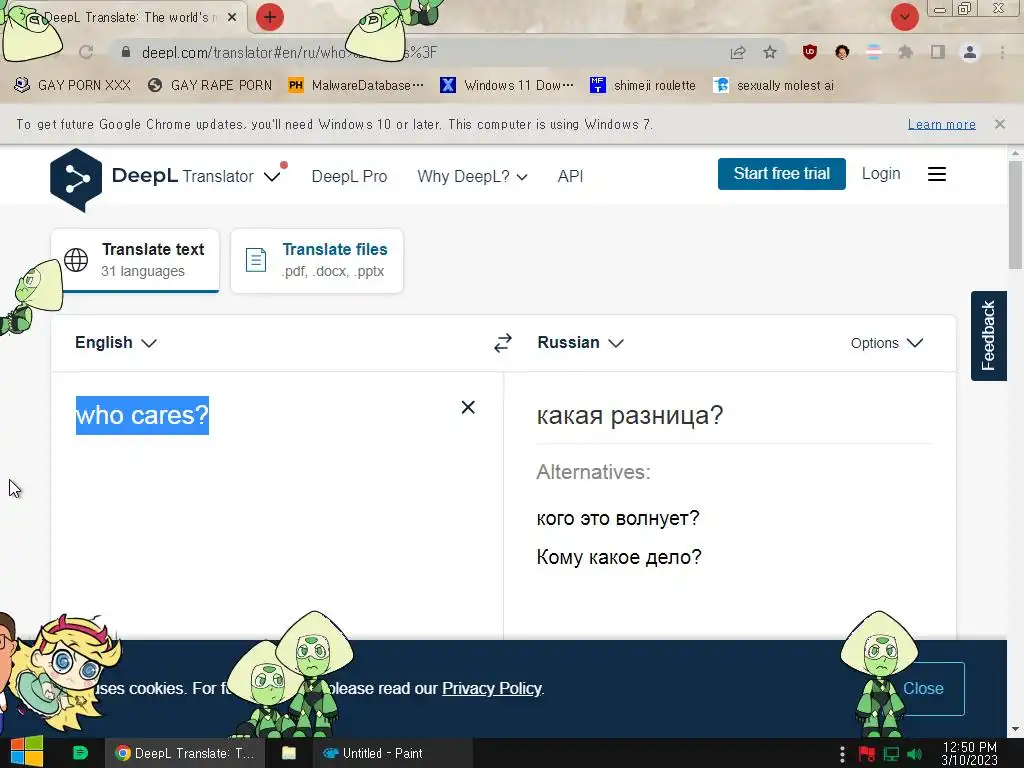Viewport: 1024px width, 768px height.
Task: Click the document icon in Translate files
Action: (x=255, y=260)
